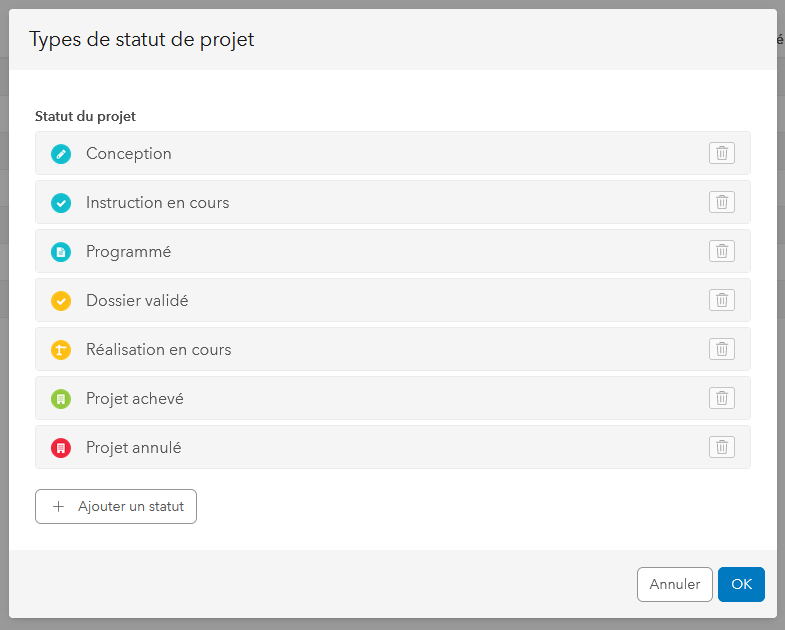Click the green building icon for Projet achevé
The height and width of the screenshot is (630, 785).
61,399
